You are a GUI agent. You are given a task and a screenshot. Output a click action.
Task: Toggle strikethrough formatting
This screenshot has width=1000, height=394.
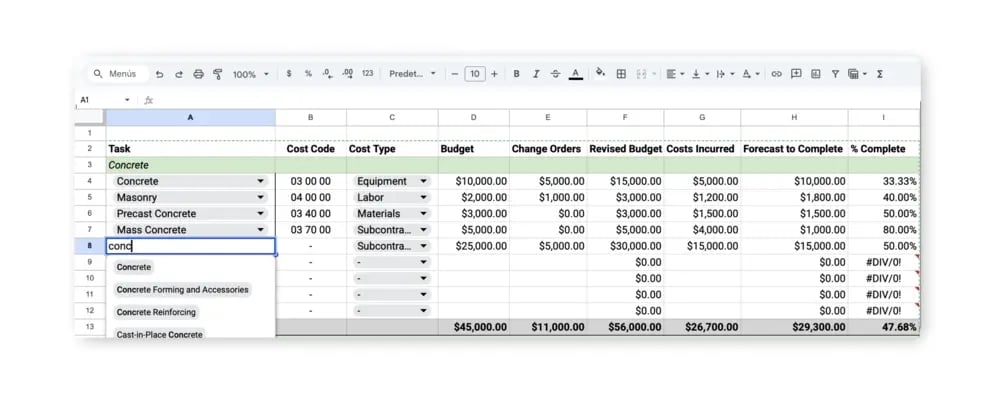(555, 74)
